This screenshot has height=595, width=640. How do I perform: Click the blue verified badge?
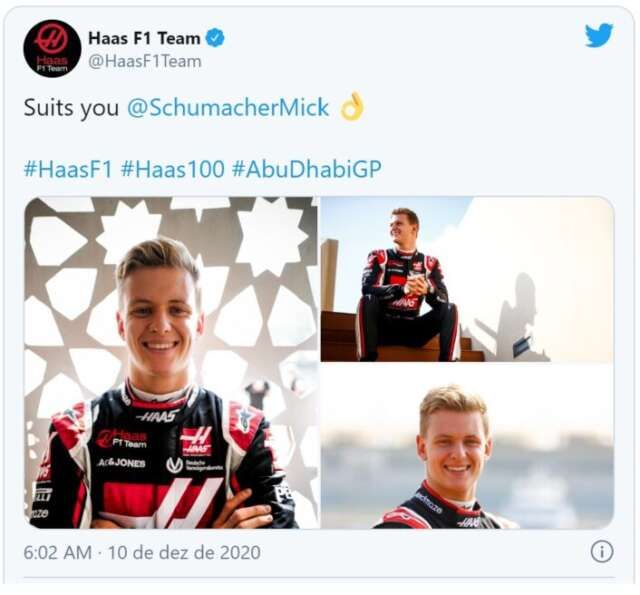(x=215, y=38)
